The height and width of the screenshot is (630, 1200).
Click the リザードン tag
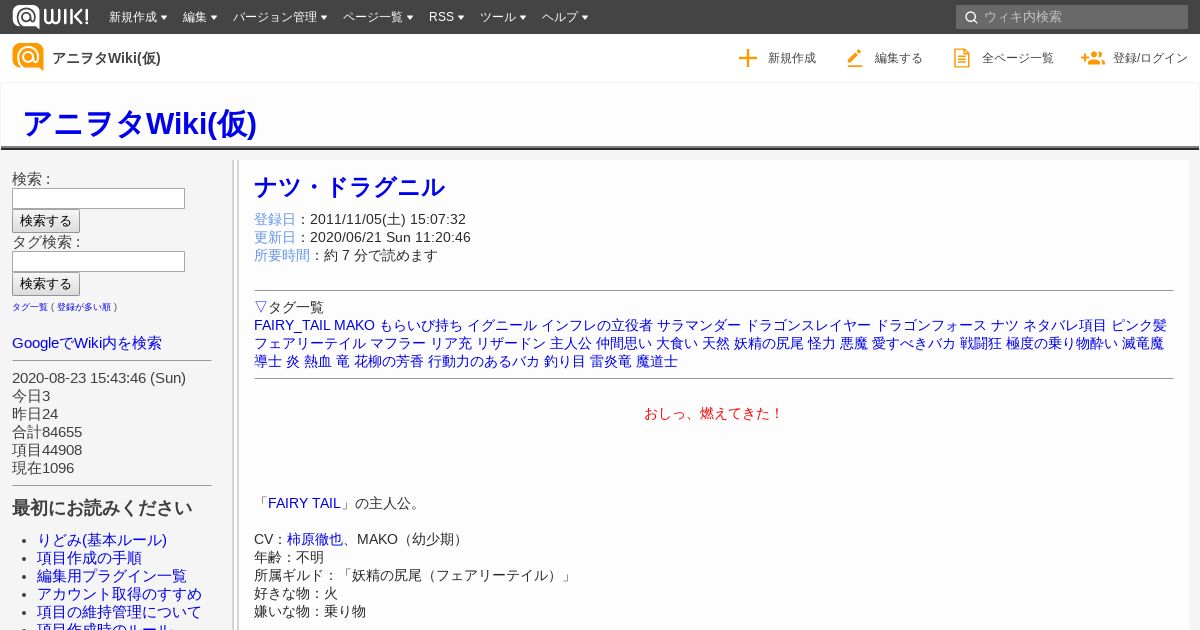pos(511,343)
